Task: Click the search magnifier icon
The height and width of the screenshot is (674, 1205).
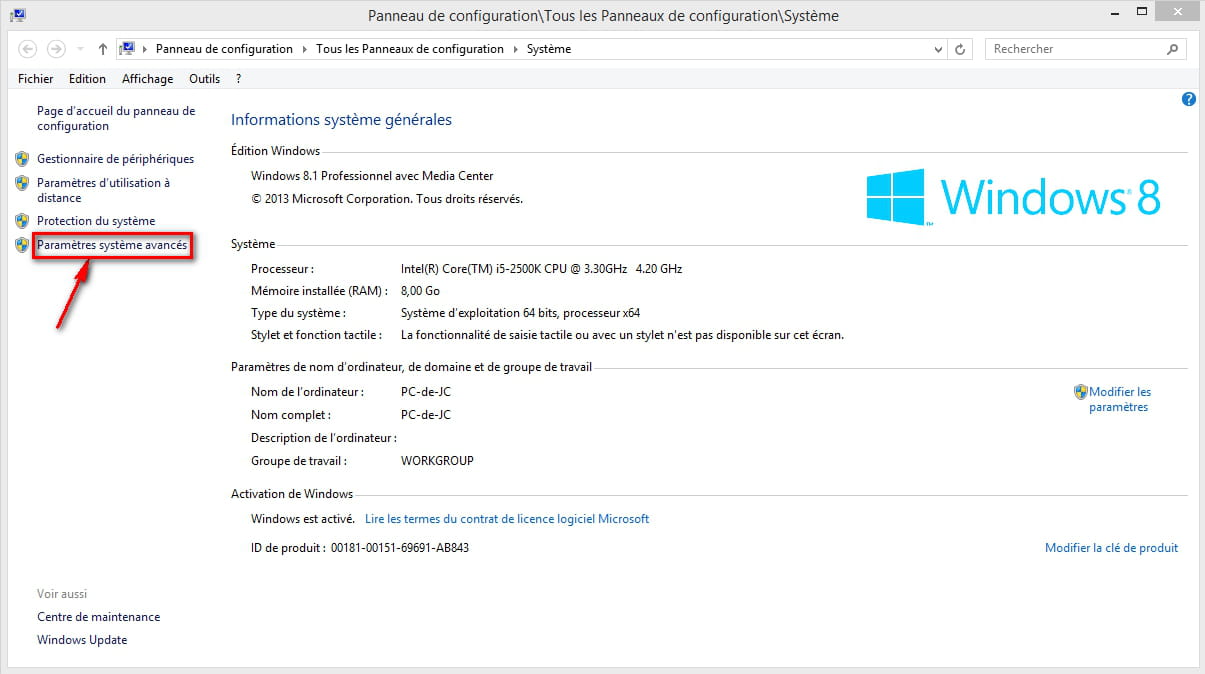Action: click(1173, 49)
